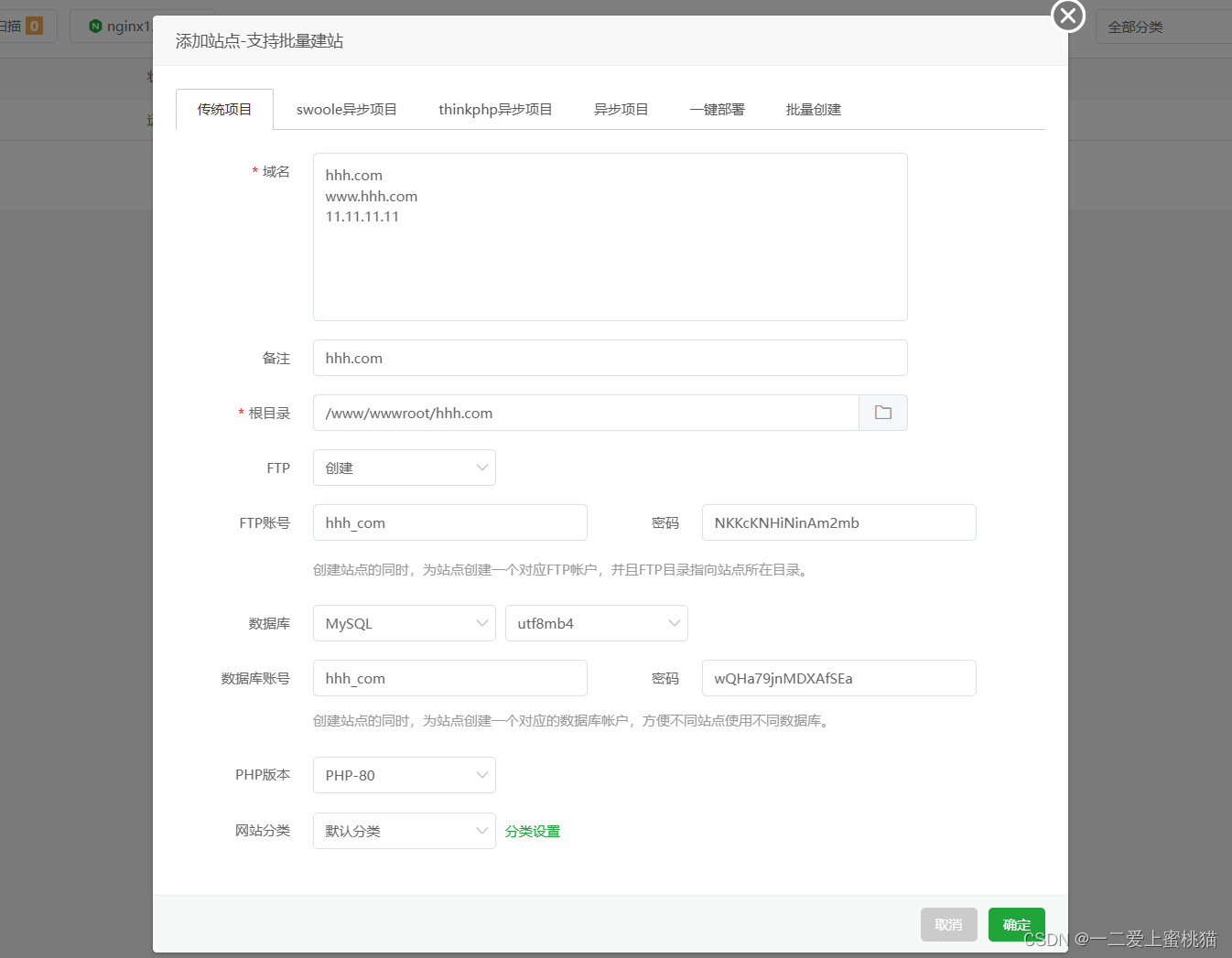Open the 全部分类 dropdown in the background page
The height and width of the screenshot is (958, 1232).
tap(1164, 27)
